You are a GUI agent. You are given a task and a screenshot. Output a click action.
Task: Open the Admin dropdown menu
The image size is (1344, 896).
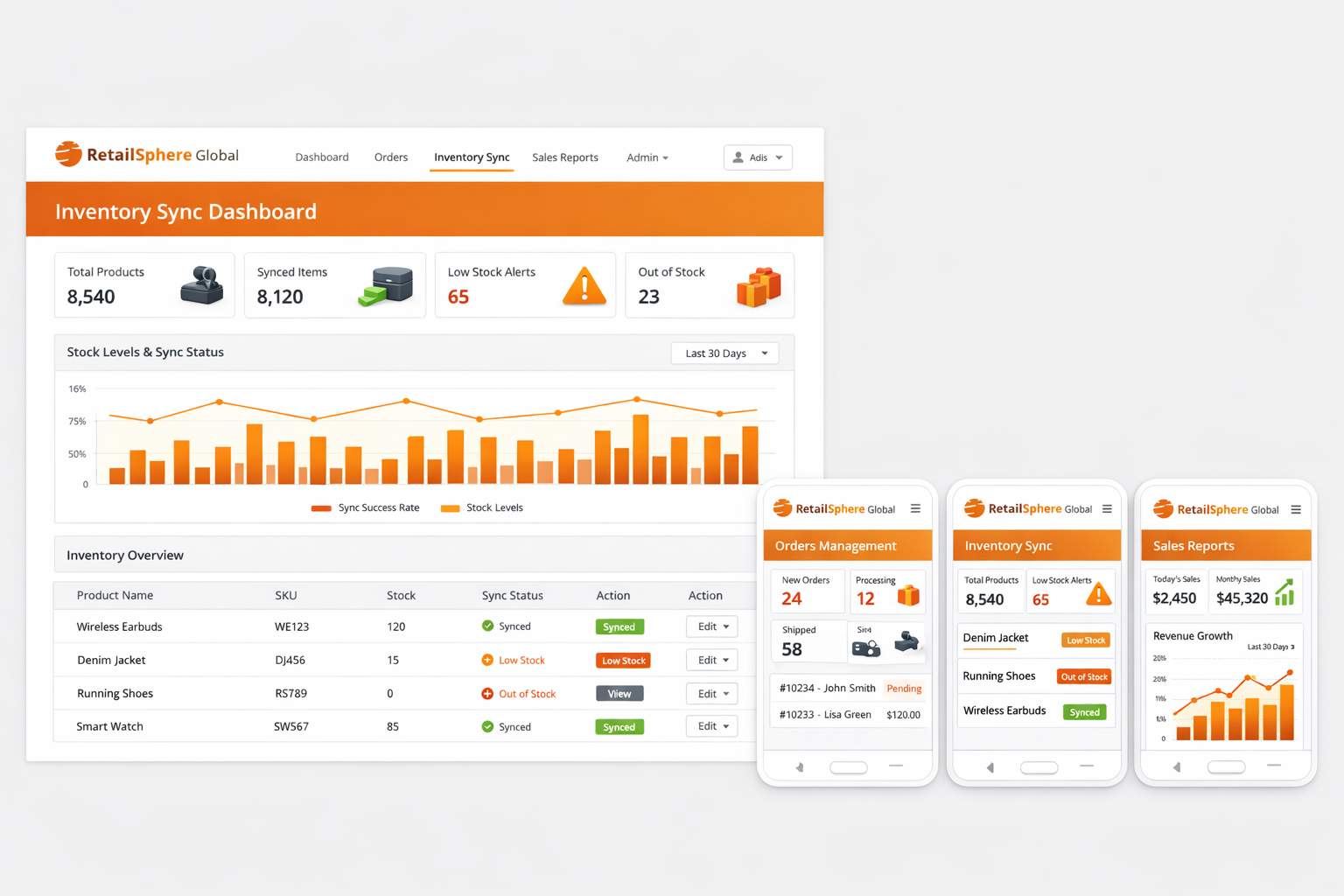[647, 157]
